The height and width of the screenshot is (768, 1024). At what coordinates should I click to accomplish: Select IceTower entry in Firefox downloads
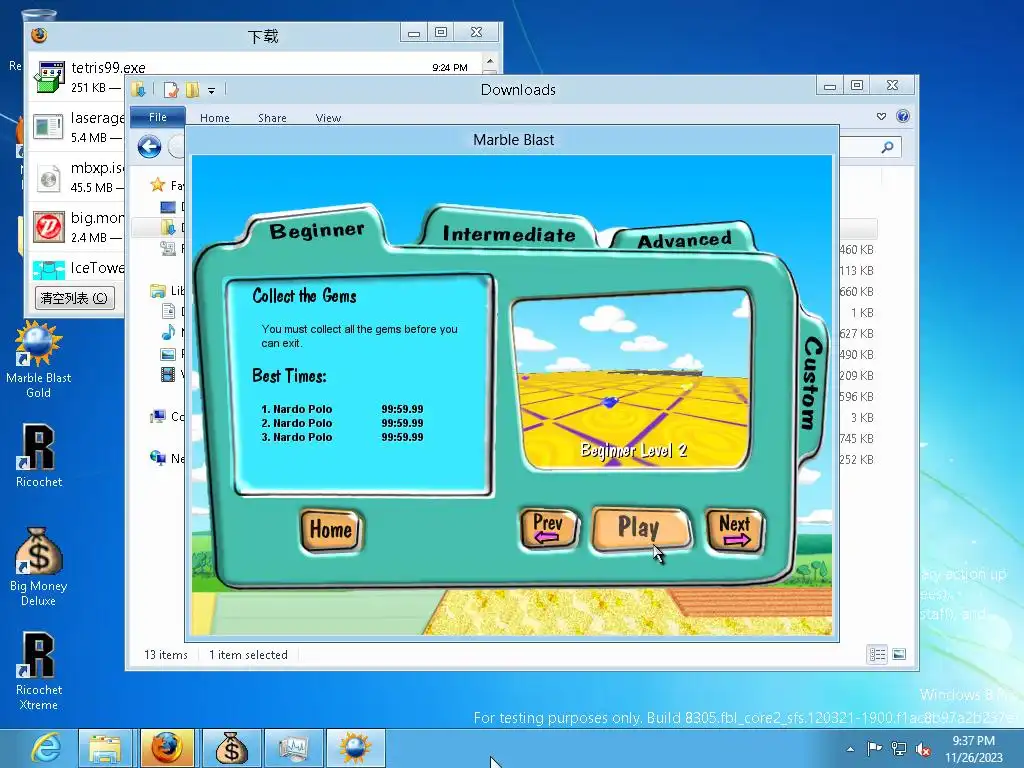tap(77, 268)
